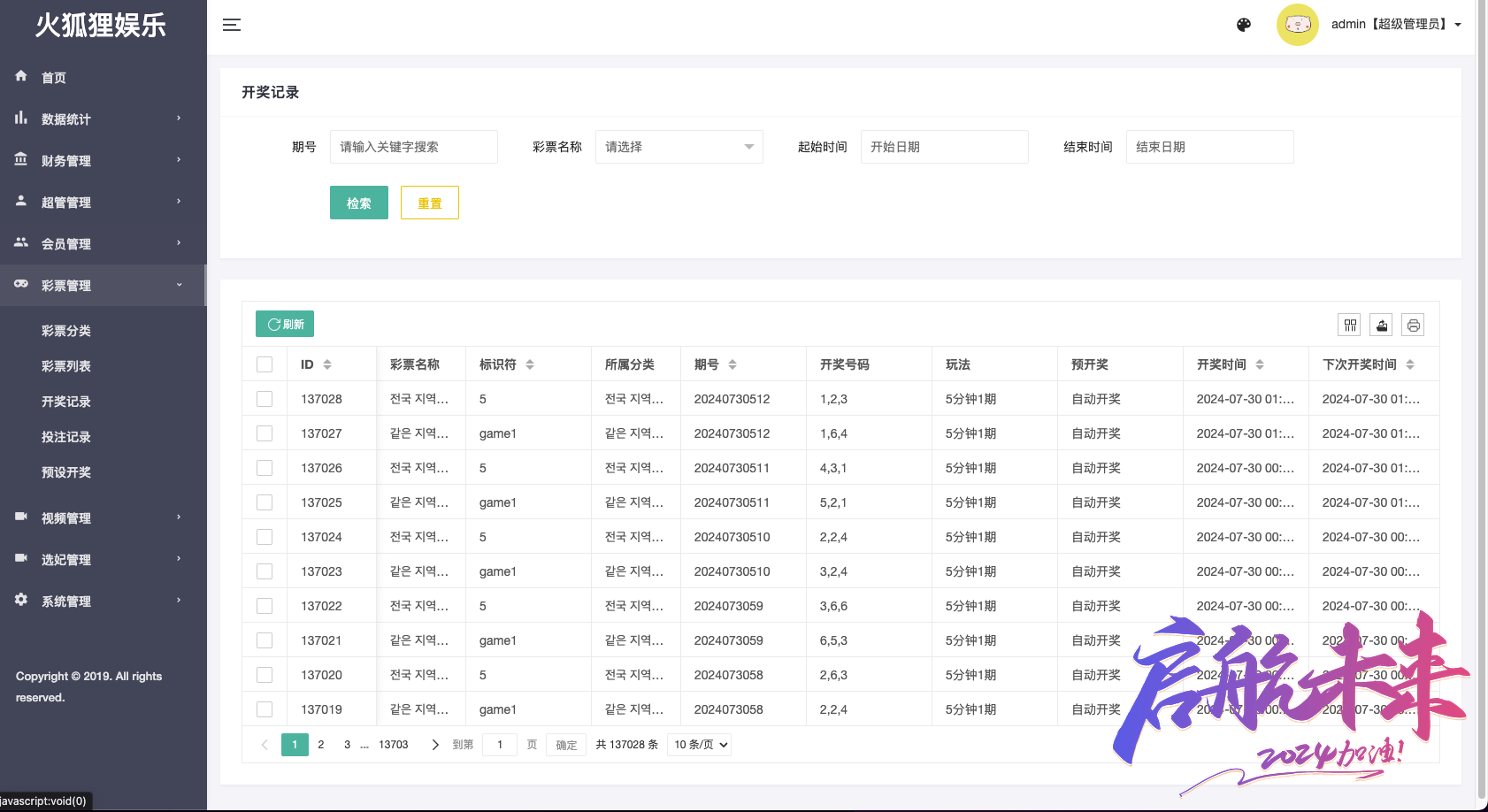The height and width of the screenshot is (812, 1488).
Task: Sort by 期号 column arrows
Action: (732, 364)
